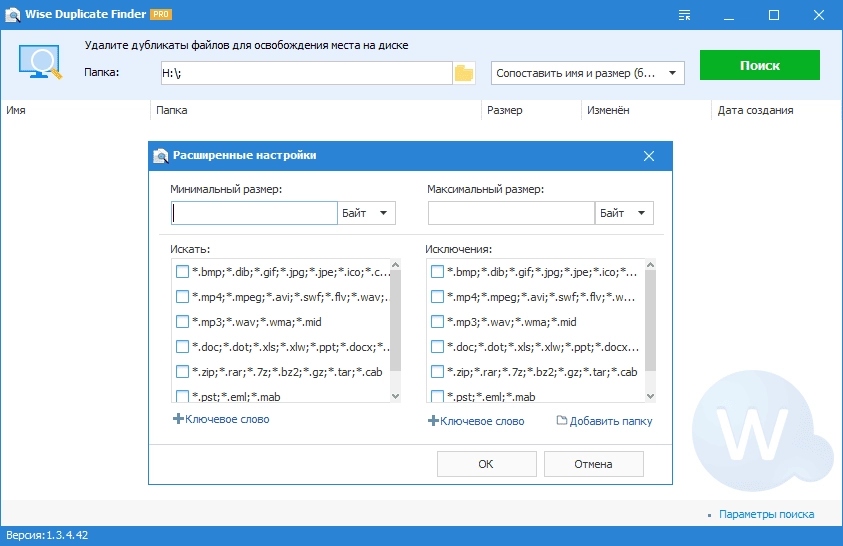Sort results by Имя column
This screenshot has height=546, width=843.
(75, 110)
